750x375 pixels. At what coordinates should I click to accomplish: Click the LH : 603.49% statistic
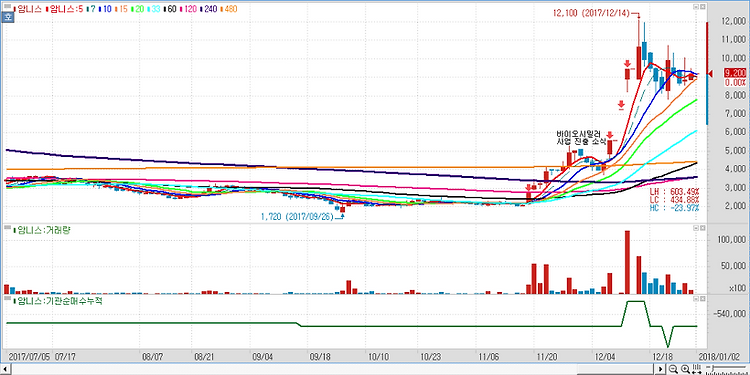point(674,191)
